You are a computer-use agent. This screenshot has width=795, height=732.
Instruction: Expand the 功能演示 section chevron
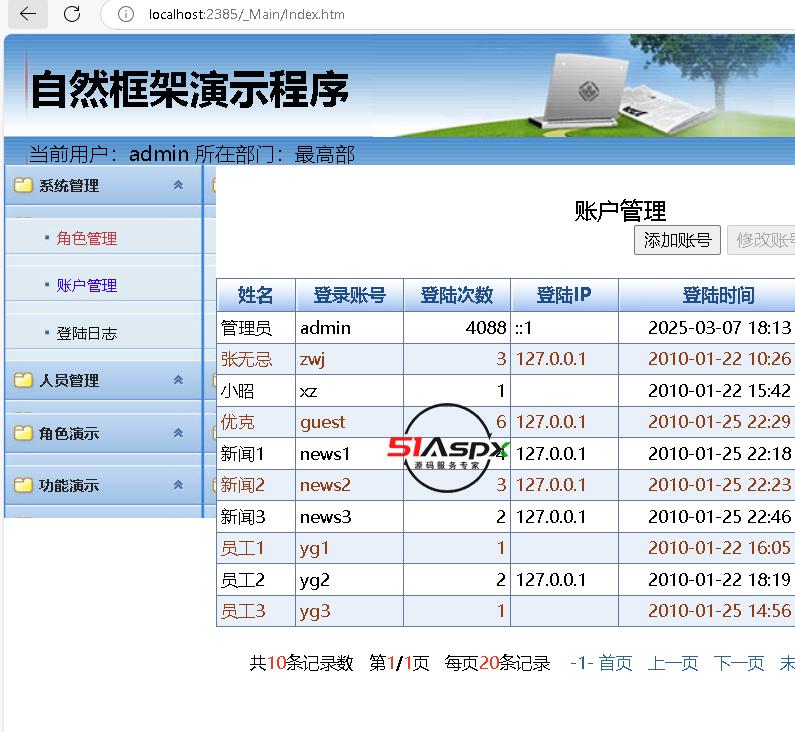click(x=178, y=485)
